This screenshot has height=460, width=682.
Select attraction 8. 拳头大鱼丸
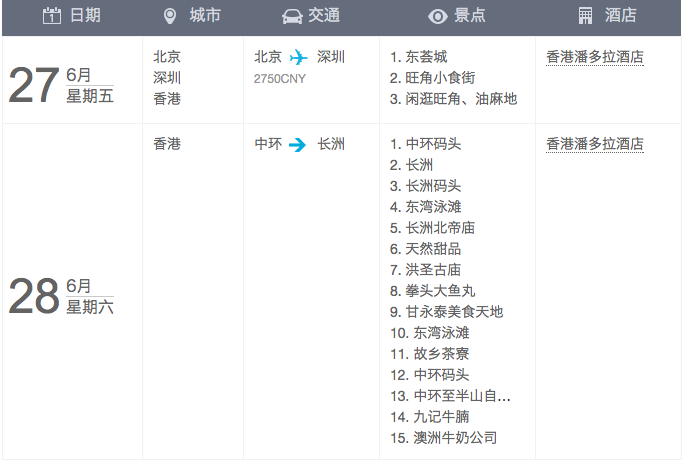click(432, 291)
